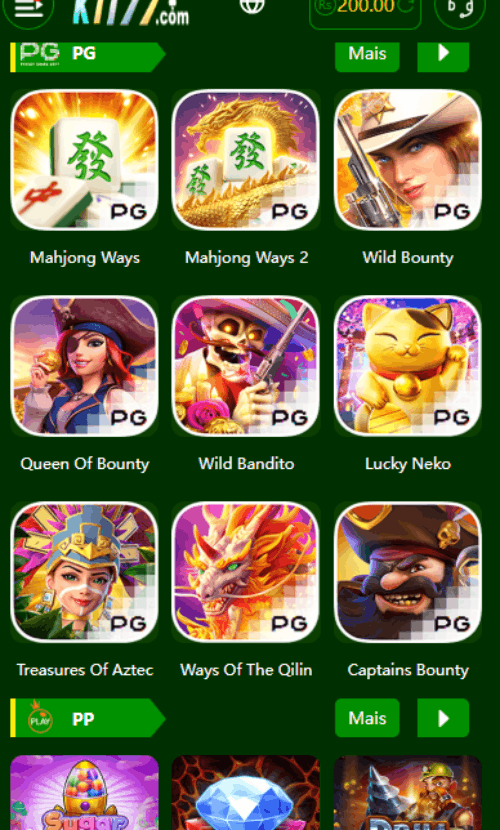Launch Ways Of The Qilin game
The height and width of the screenshot is (830, 500).
(x=246, y=572)
